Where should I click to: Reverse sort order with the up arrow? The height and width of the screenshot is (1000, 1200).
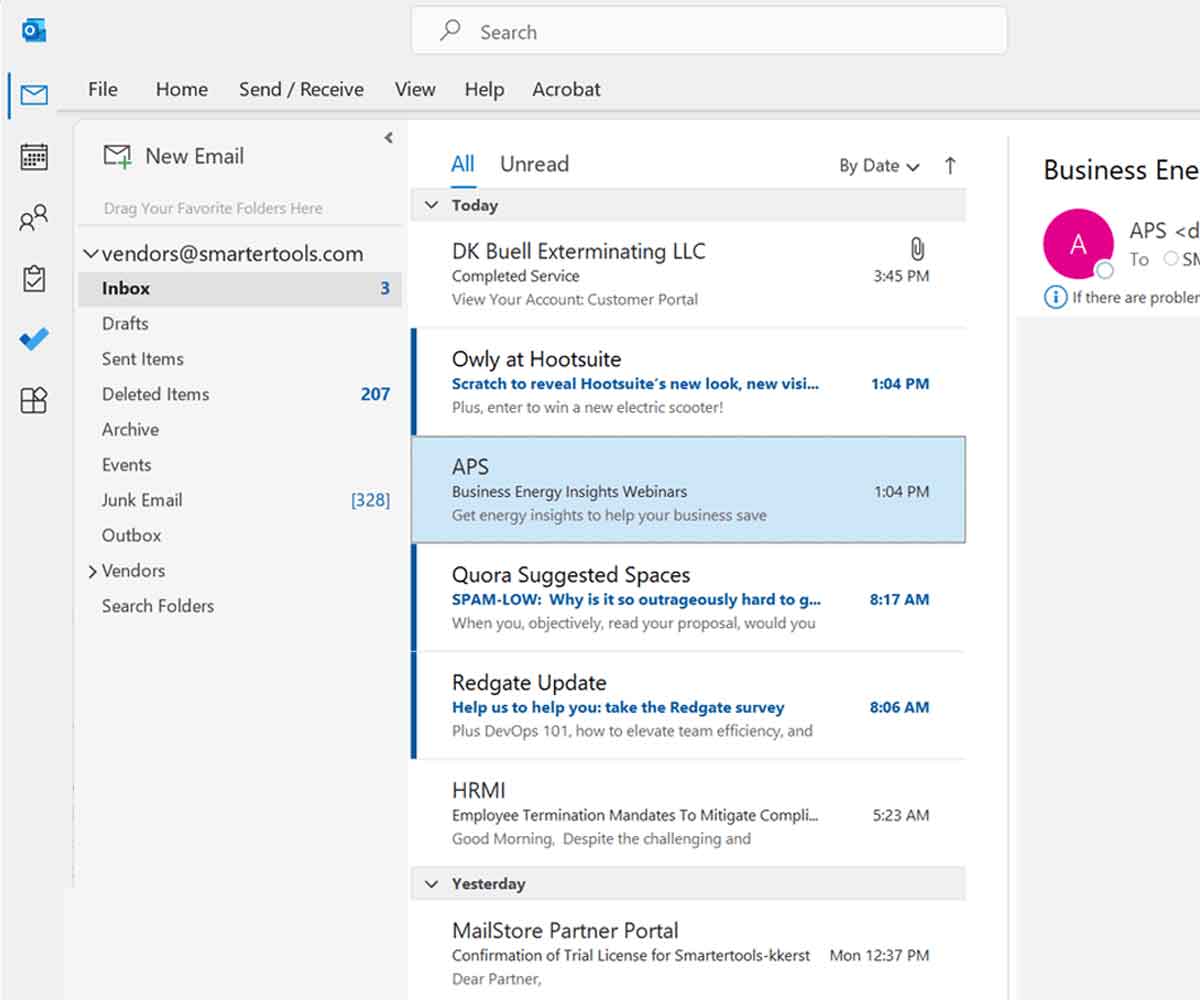[950, 166]
